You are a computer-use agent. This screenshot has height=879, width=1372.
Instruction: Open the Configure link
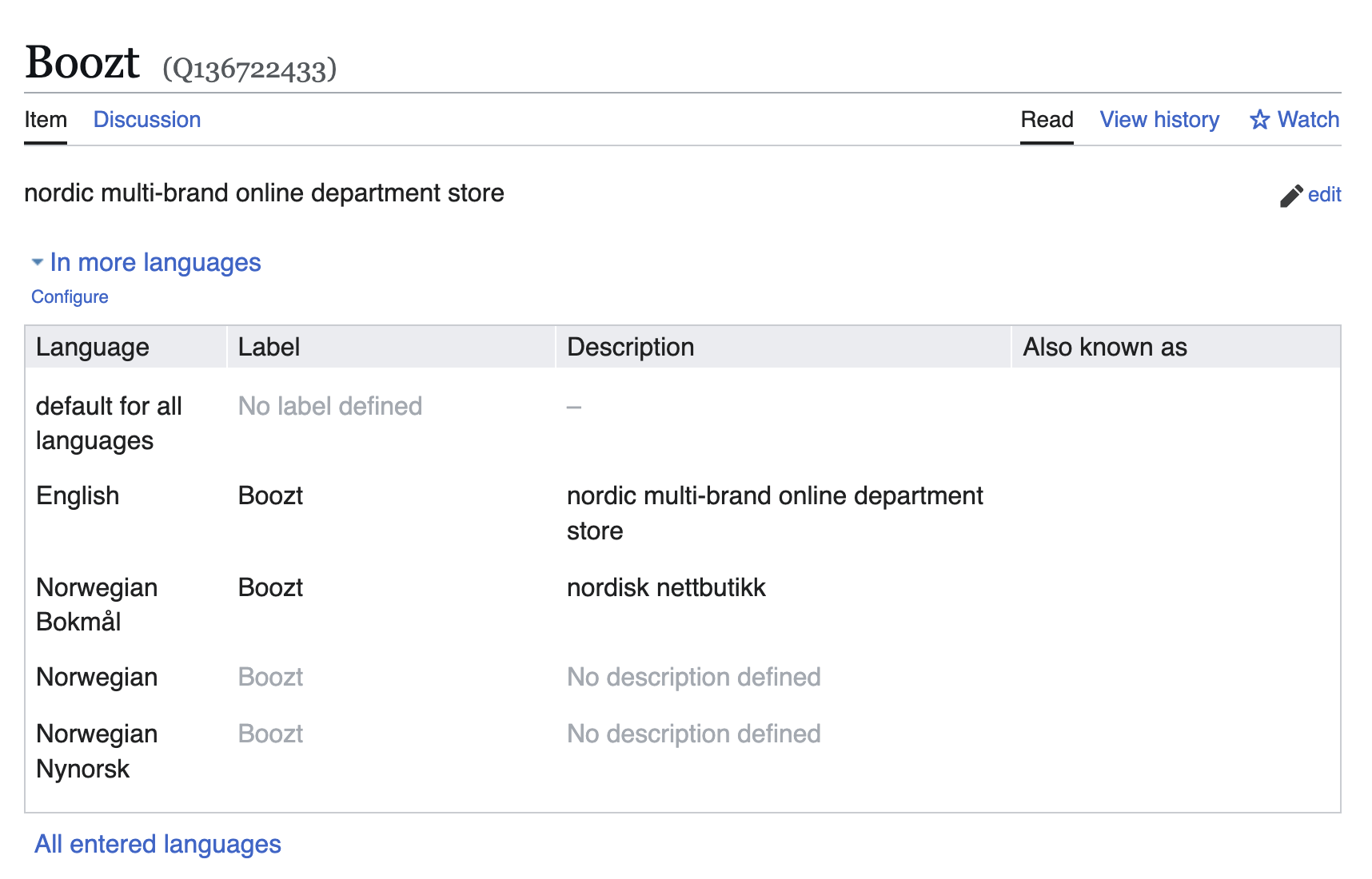[70, 297]
